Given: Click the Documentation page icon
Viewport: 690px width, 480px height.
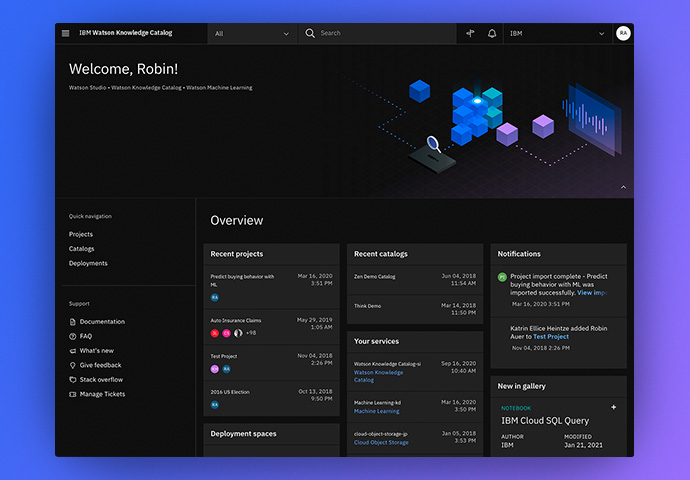Looking at the screenshot, I should (x=73, y=322).
